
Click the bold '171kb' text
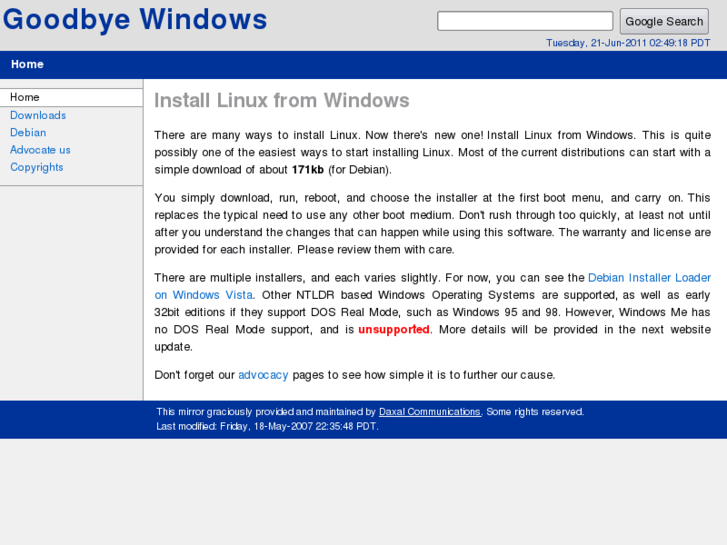click(307, 170)
